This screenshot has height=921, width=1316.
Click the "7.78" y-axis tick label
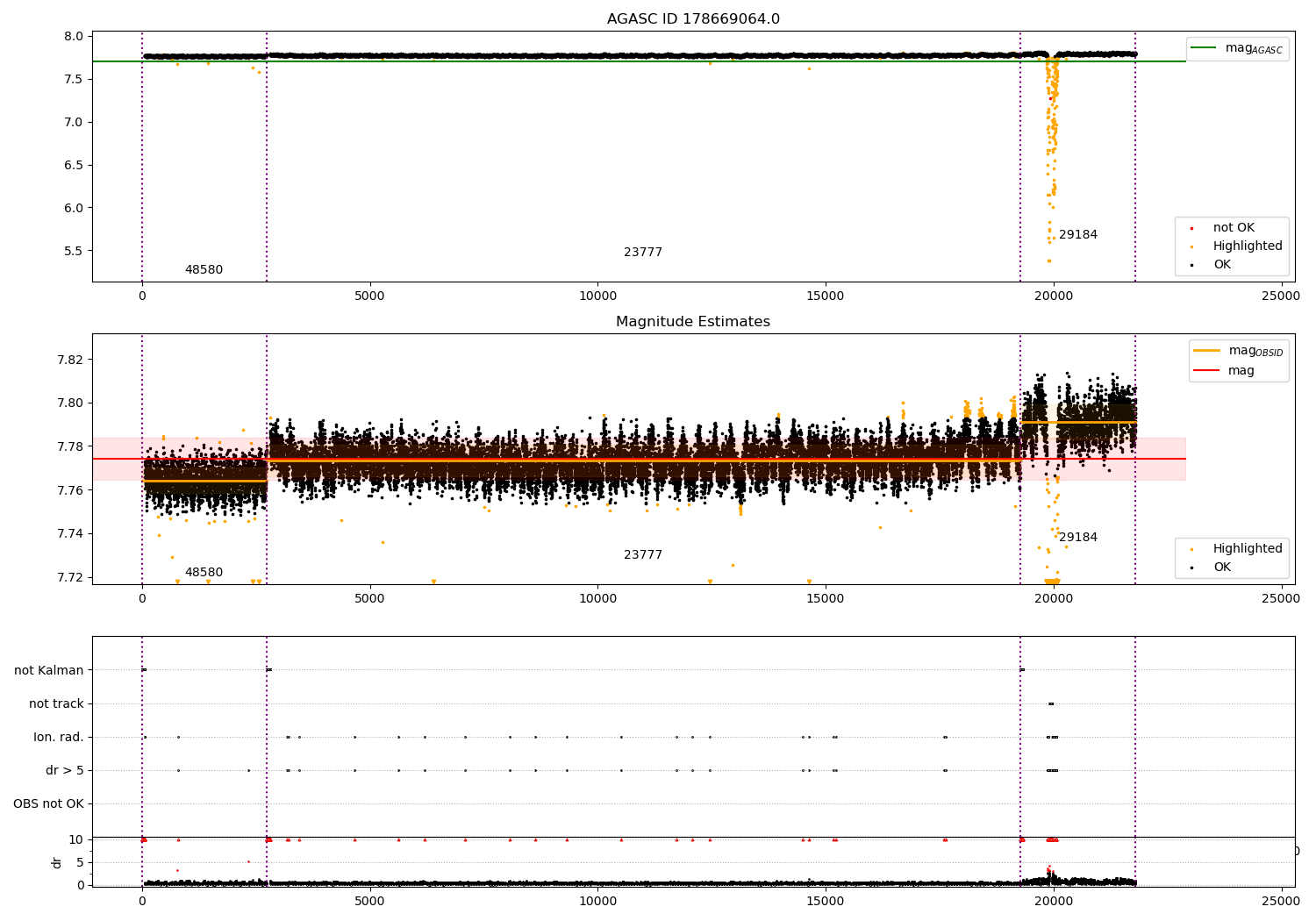click(70, 446)
